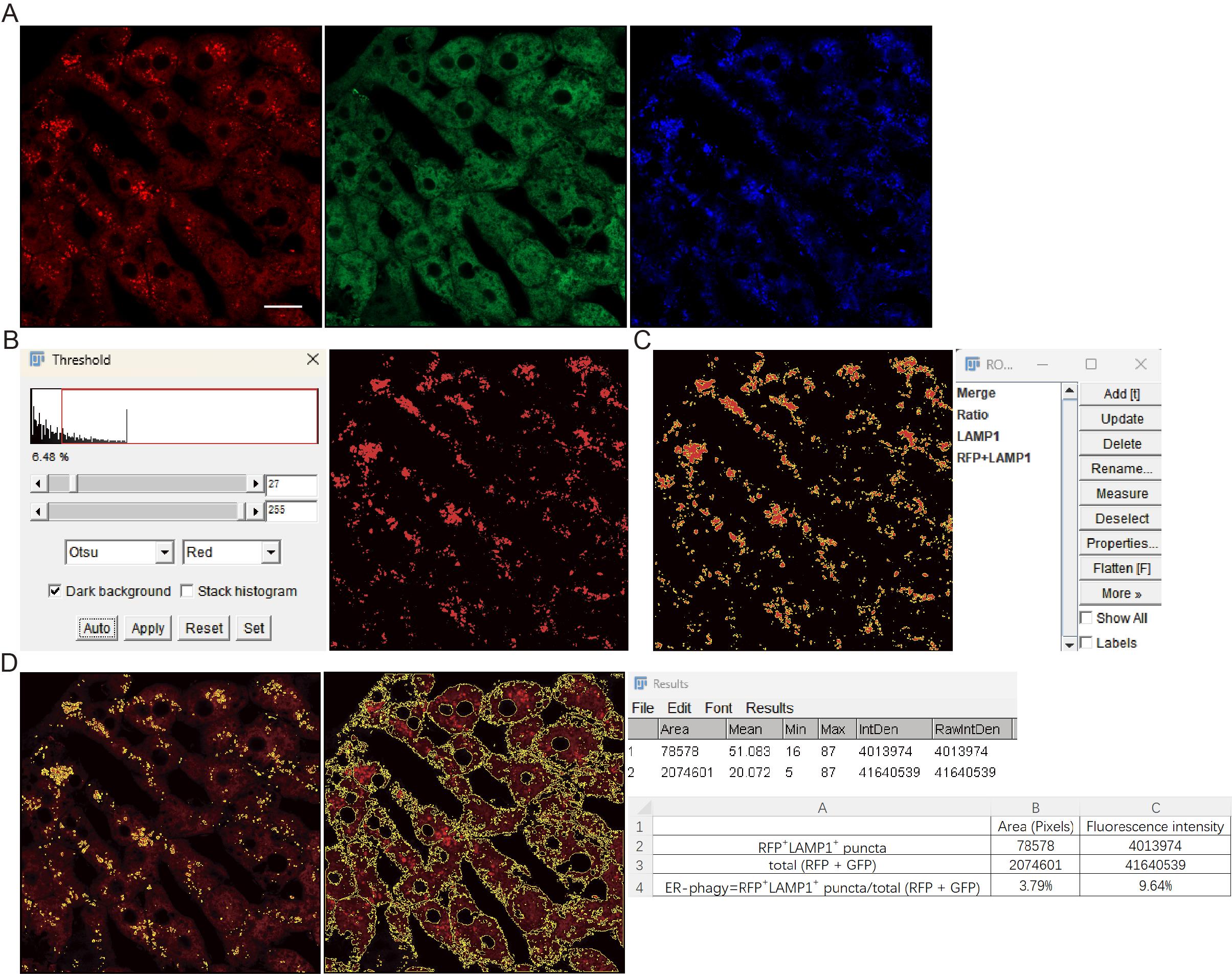1232x974 pixels.
Task: Click right arrow of the upper threshold slider
Action: [x=255, y=511]
